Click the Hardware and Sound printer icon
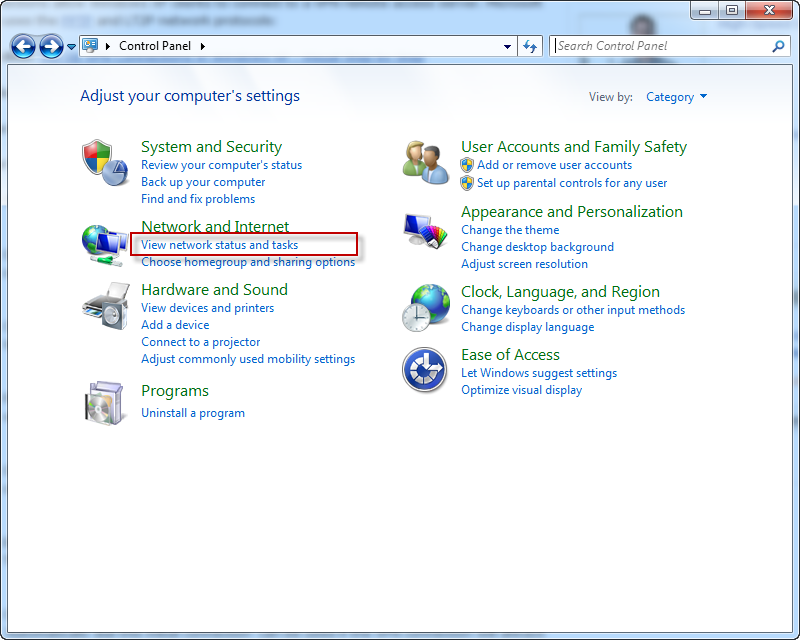This screenshot has height=640, width=800. (x=105, y=306)
